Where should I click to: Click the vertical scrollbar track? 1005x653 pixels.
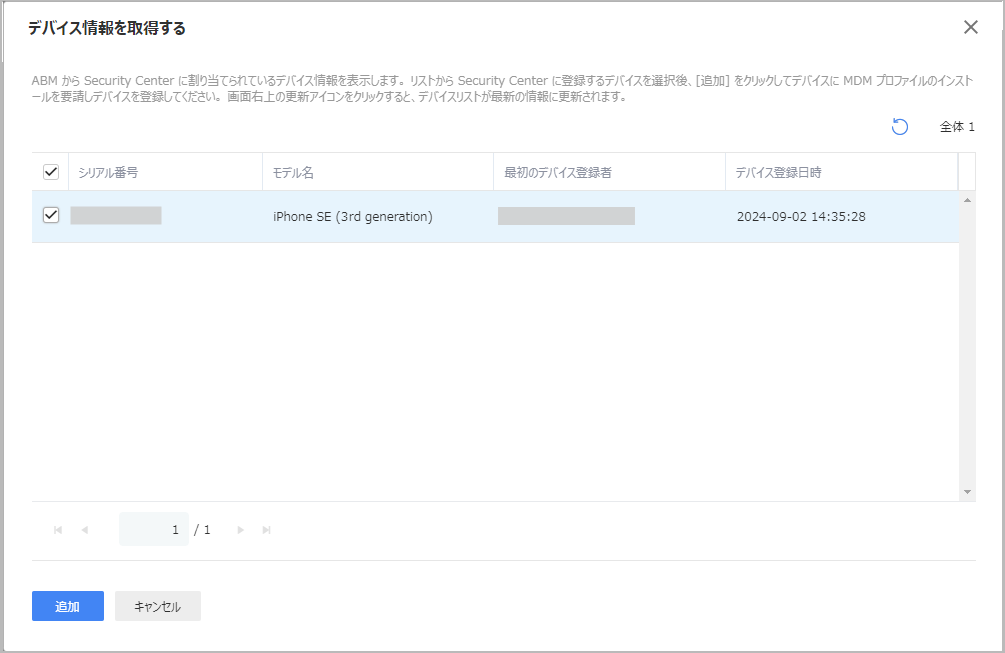(966, 350)
